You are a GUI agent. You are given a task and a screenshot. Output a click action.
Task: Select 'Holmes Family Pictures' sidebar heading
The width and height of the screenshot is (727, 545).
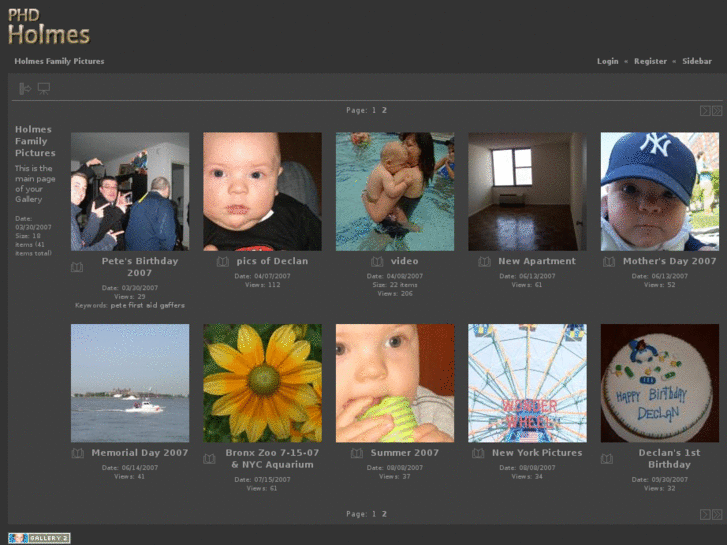(x=35, y=141)
